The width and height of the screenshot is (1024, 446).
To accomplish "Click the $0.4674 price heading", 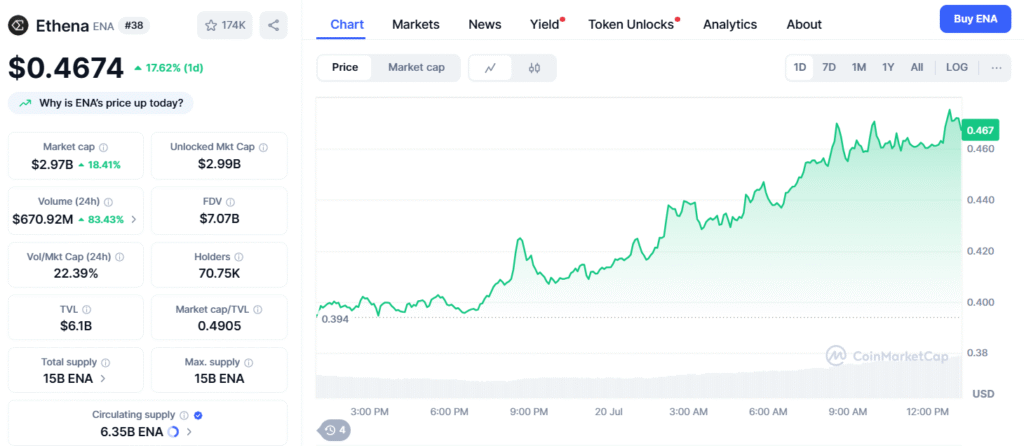I will click(x=66, y=68).
